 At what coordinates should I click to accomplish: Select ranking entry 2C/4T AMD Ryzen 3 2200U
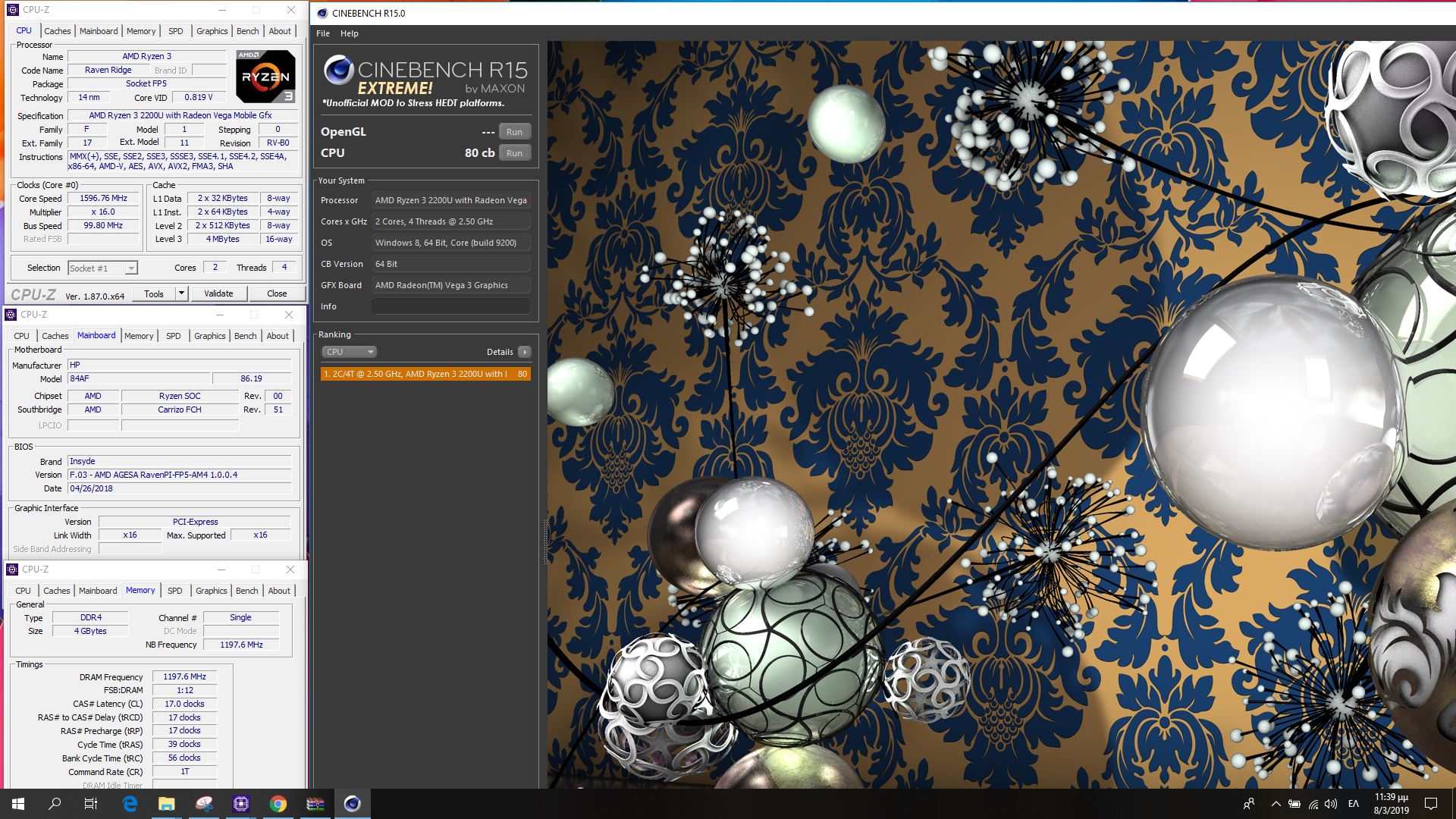(425, 374)
